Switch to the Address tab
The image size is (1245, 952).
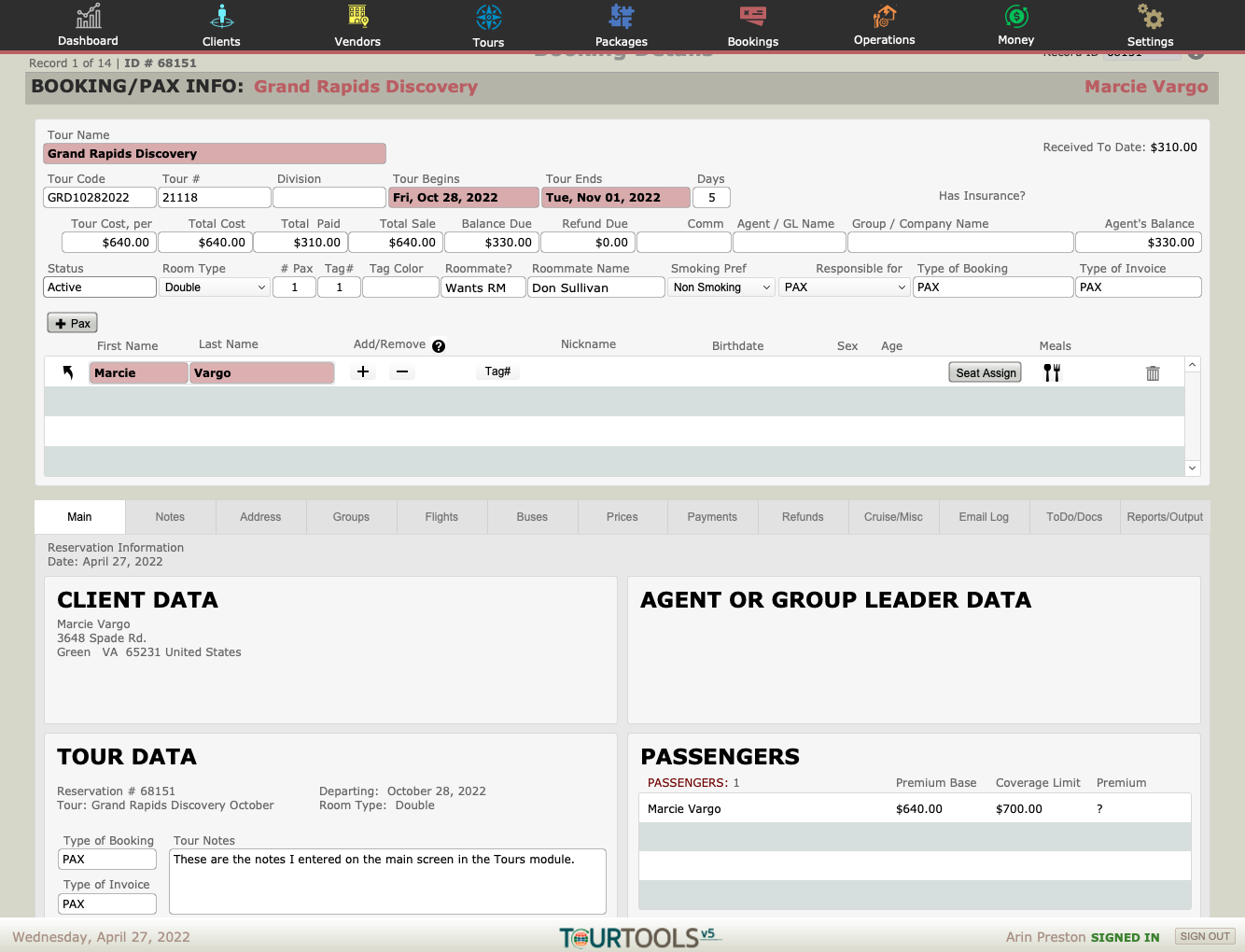pyautogui.click(x=260, y=517)
